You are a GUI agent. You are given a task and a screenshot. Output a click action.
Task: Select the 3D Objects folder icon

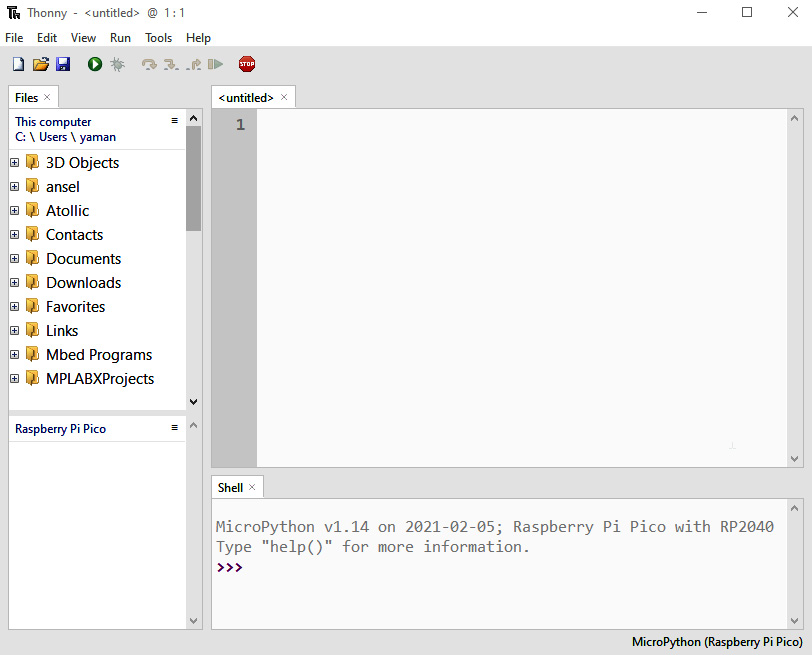[x=33, y=162]
